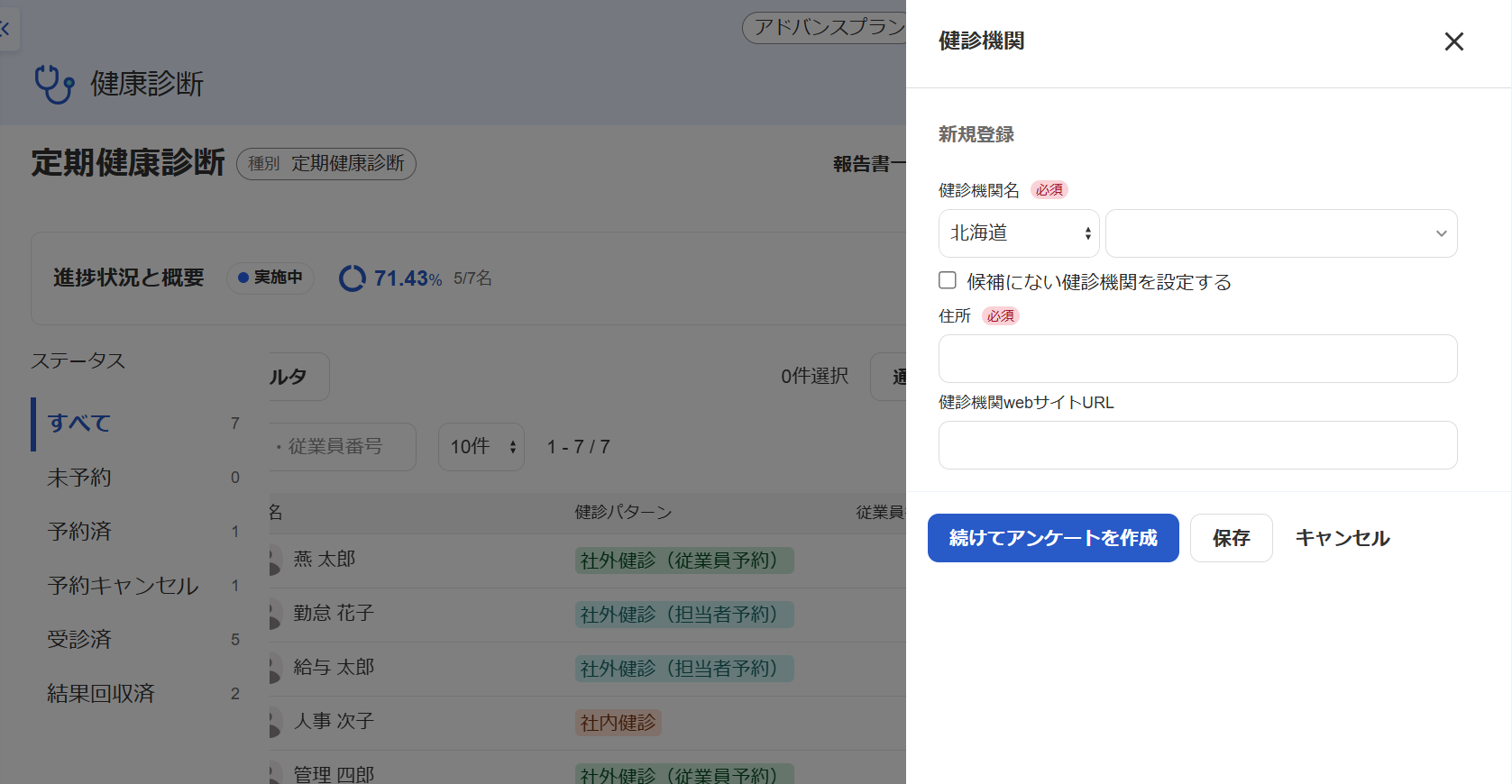The image size is (1512, 784).
Task: Click the 従業員番号 search field
Action: 343,447
